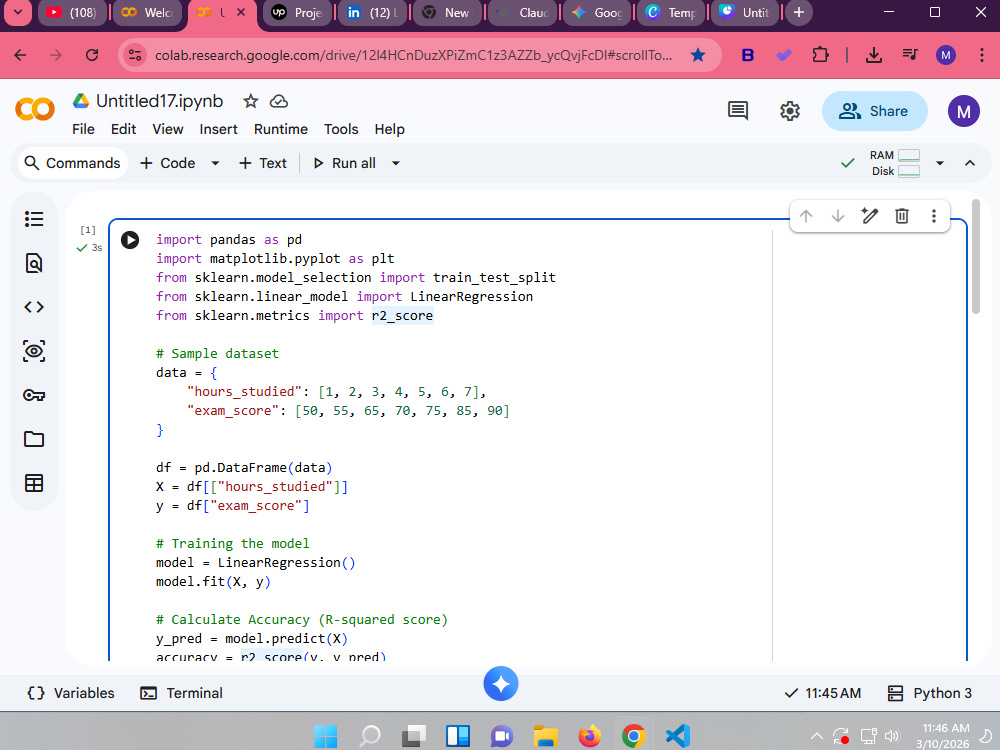Open VS Code from taskbar

pos(677,736)
